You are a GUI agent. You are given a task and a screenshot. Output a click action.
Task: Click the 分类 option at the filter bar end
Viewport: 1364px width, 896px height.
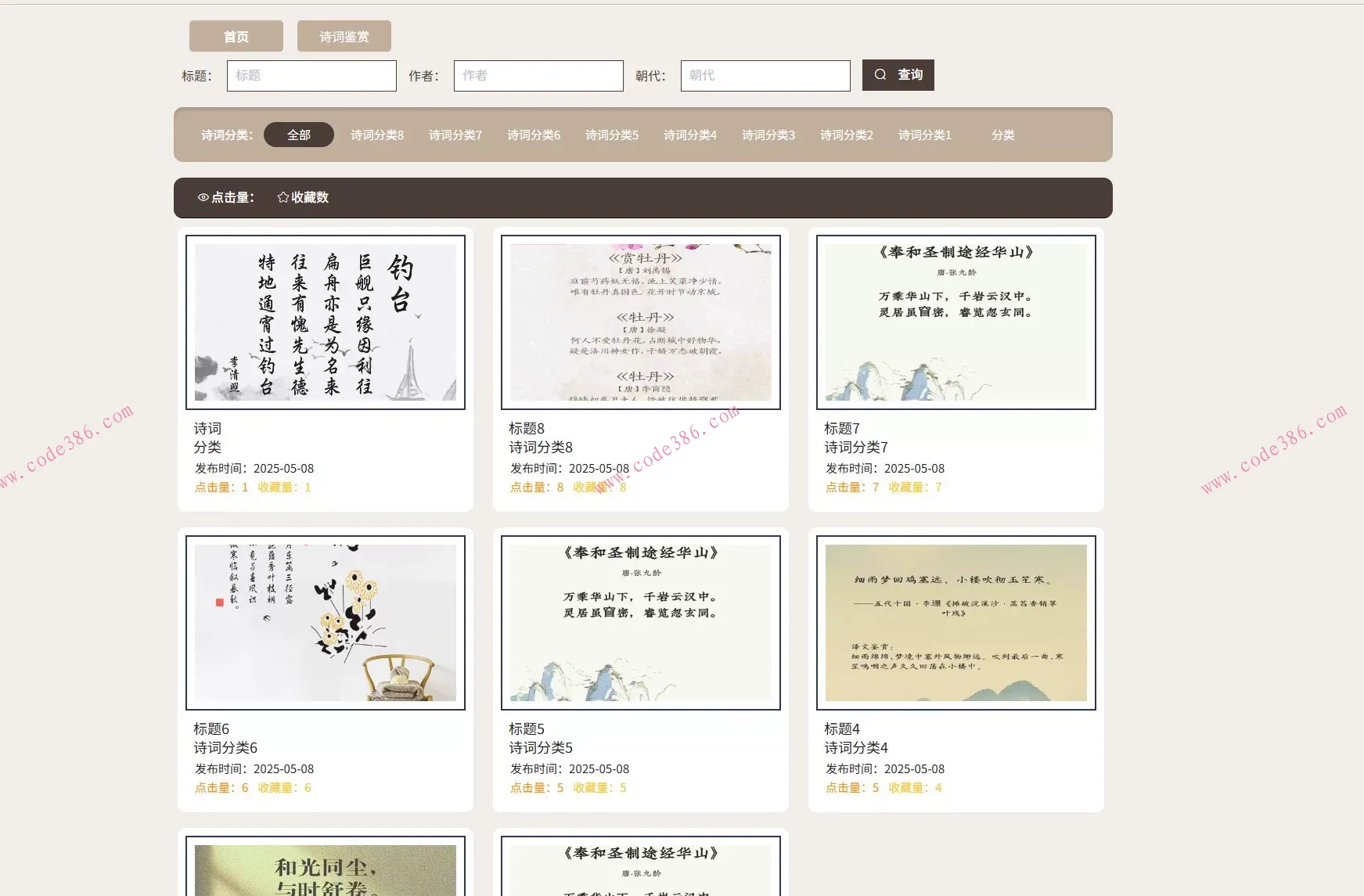coord(1002,135)
